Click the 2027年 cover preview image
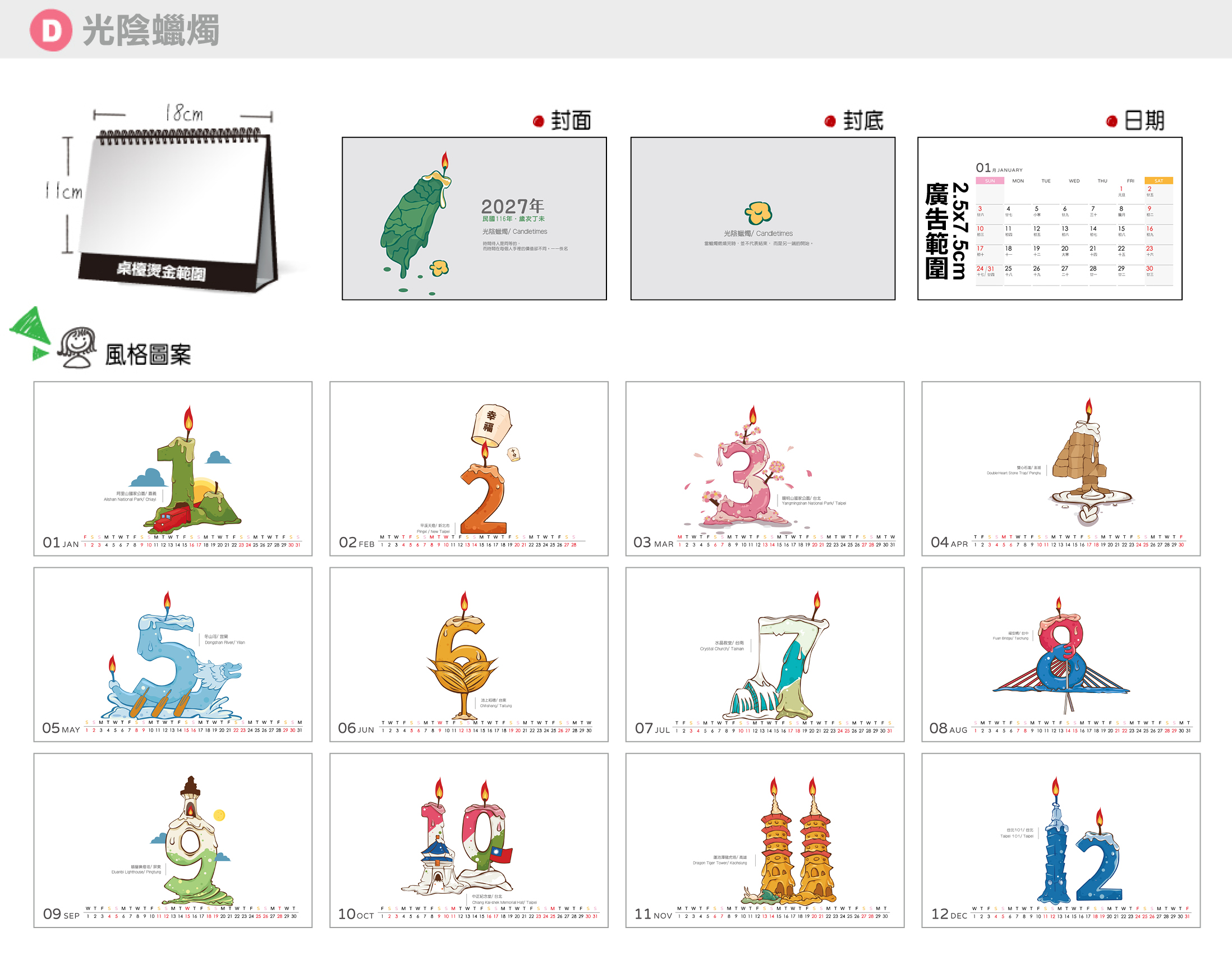The height and width of the screenshot is (955, 1232). pos(475,219)
